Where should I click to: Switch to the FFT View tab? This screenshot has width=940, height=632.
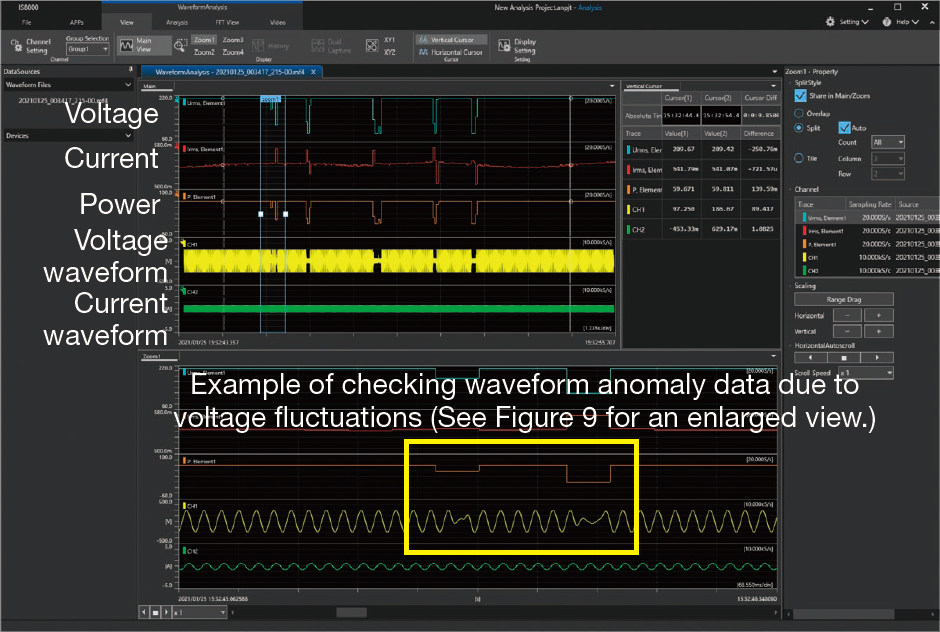(226, 21)
